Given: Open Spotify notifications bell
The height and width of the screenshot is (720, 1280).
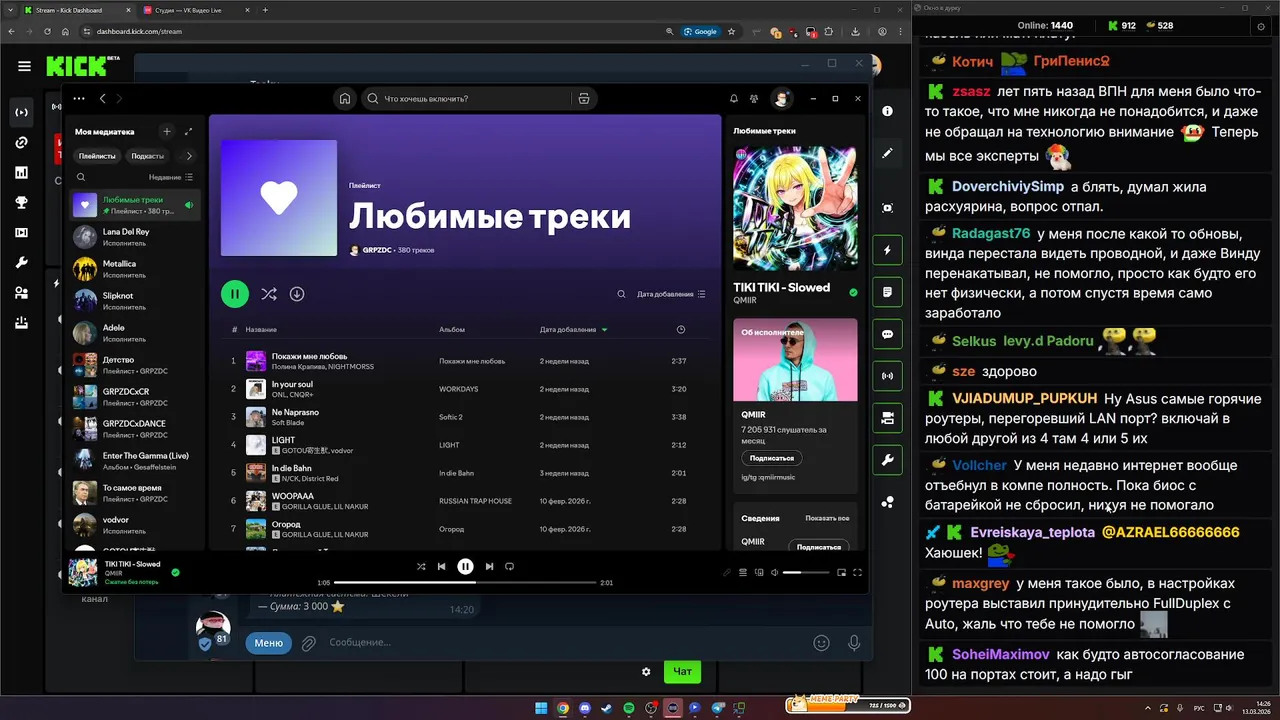Looking at the screenshot, I should 734,98.
